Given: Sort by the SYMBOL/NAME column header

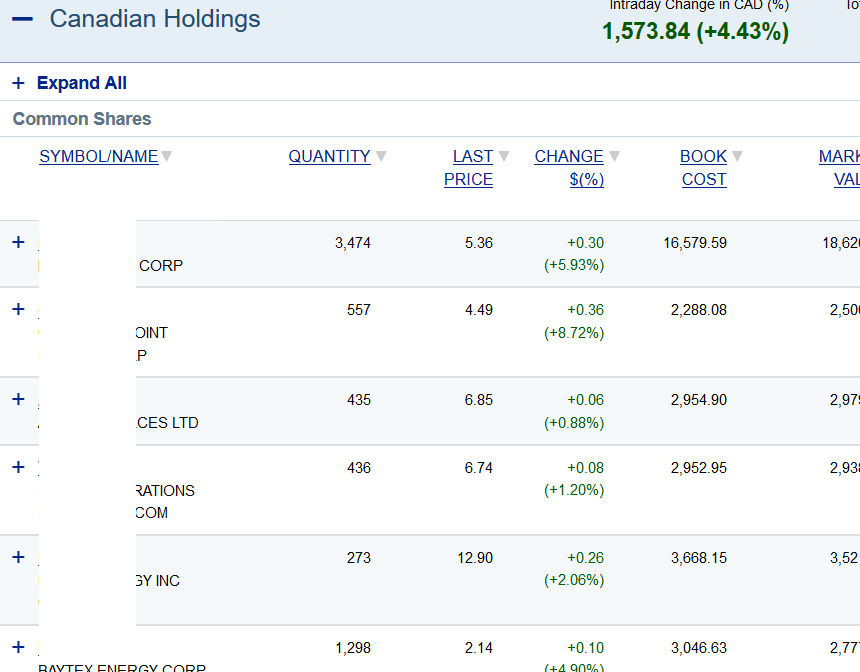Looking at the screenshot, I should pos(98,156).
